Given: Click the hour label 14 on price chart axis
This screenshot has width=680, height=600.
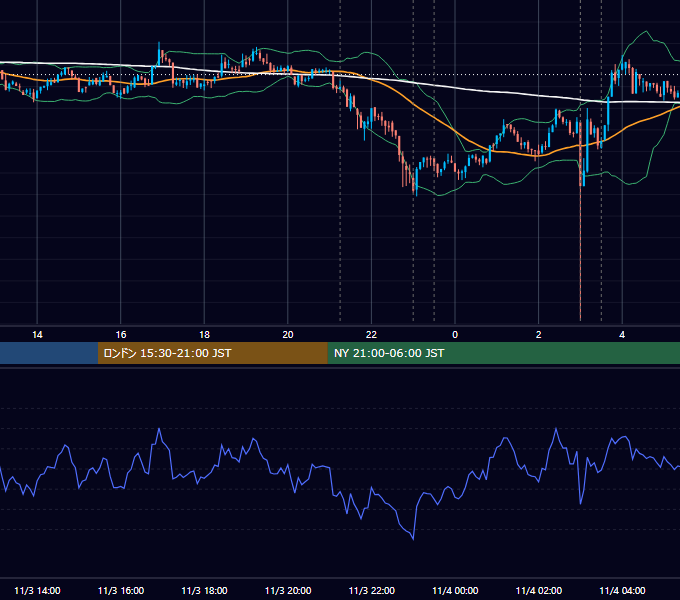Looking at the screenshot, I should tap(37, 335).
